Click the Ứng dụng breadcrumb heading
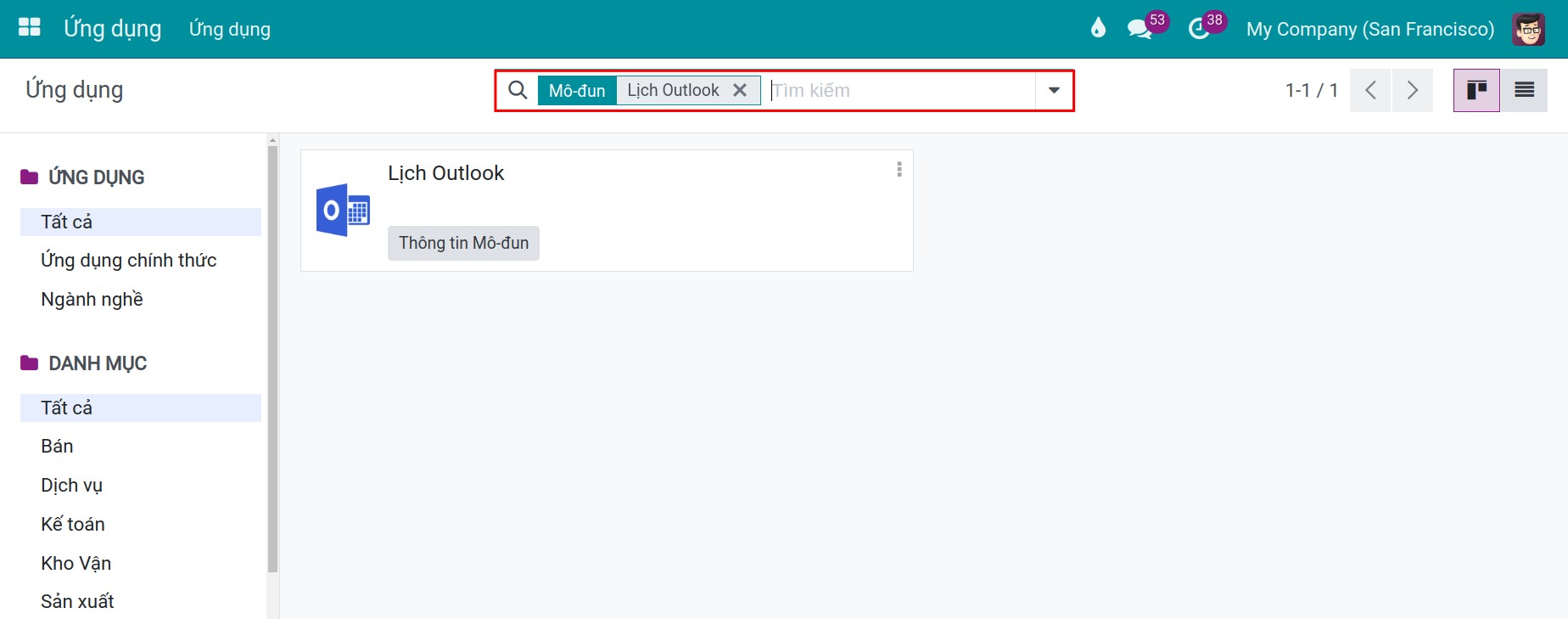Screen dimensions: 1568x619 [75, 90]
